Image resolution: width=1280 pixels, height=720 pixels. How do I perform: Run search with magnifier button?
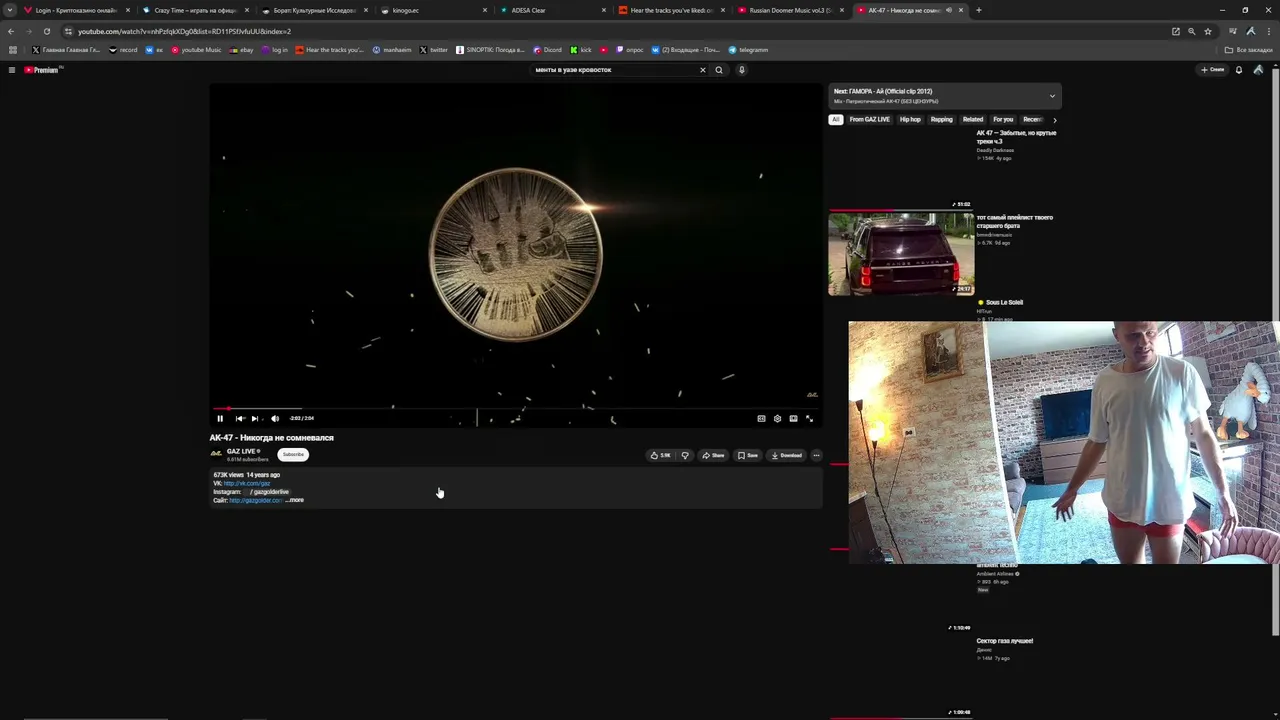click(719, 70)
